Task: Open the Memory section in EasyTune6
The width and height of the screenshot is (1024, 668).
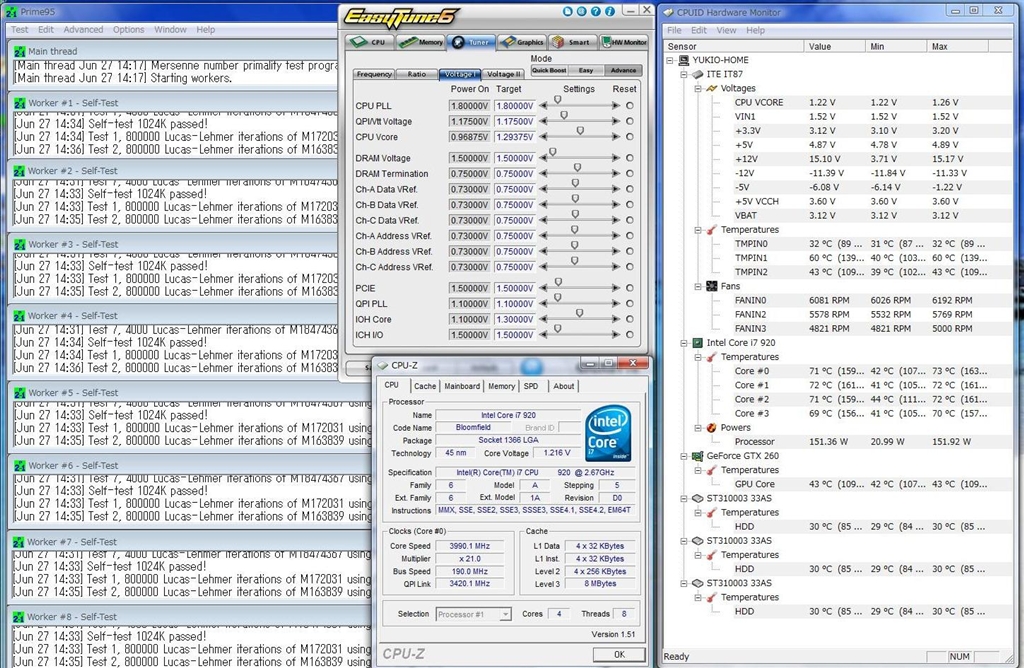Action: pos(422,43)
